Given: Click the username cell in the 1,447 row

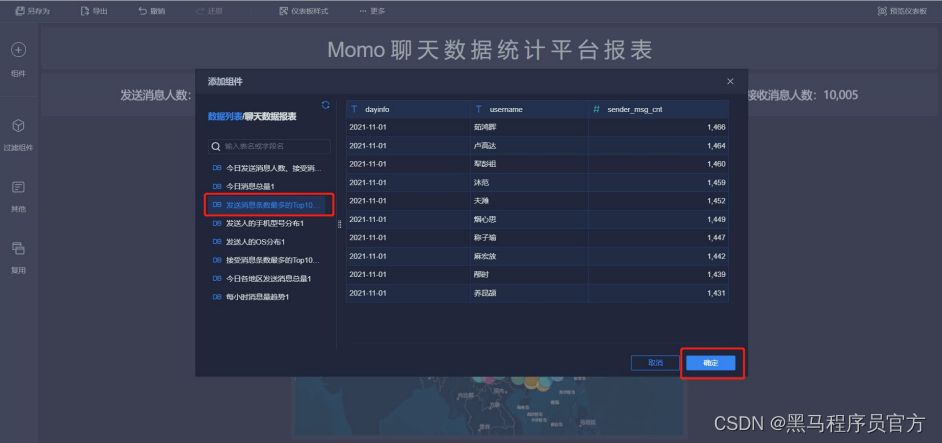Looking at the screenshot, I should pyautogui.click(x=529, y=238).
